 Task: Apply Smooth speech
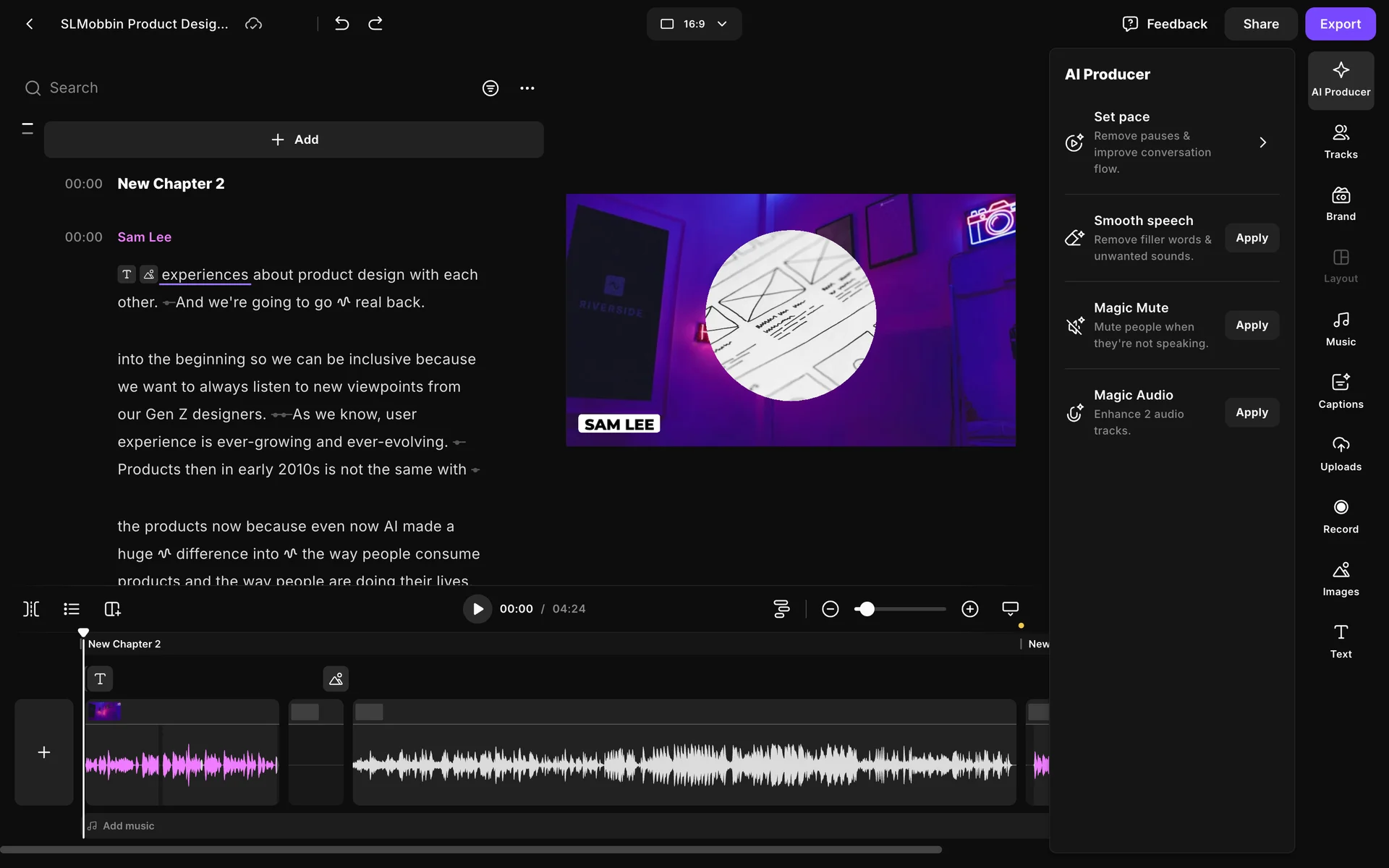point(1252,238)
